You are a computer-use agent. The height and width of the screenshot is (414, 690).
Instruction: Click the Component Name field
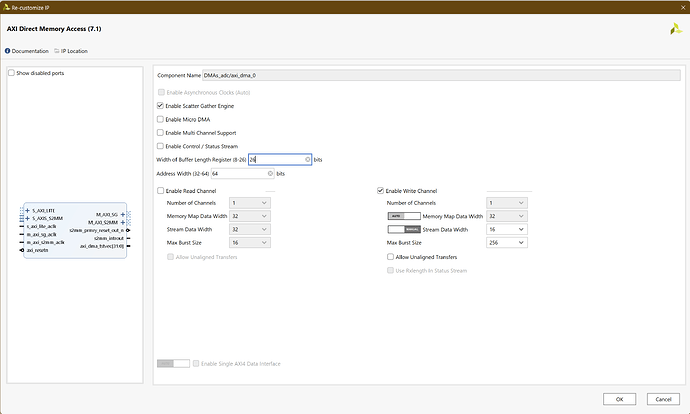click(441, 75)
